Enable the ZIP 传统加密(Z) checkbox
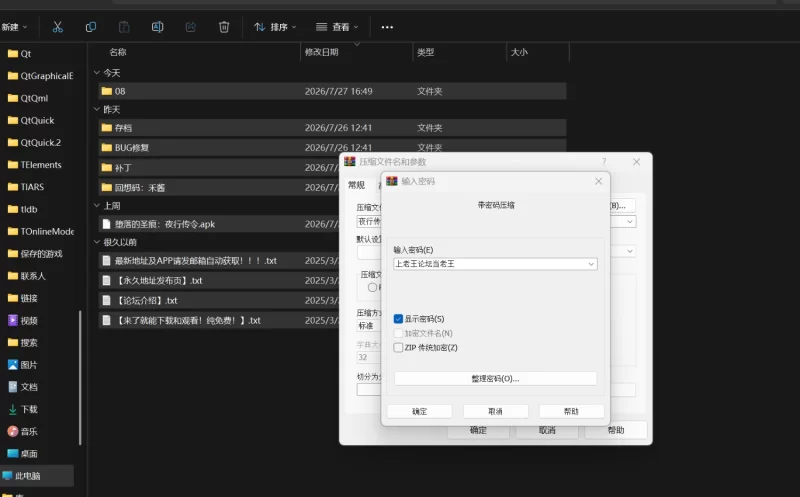The height and width of the screenshot is (497, 800). click(398, 347)
